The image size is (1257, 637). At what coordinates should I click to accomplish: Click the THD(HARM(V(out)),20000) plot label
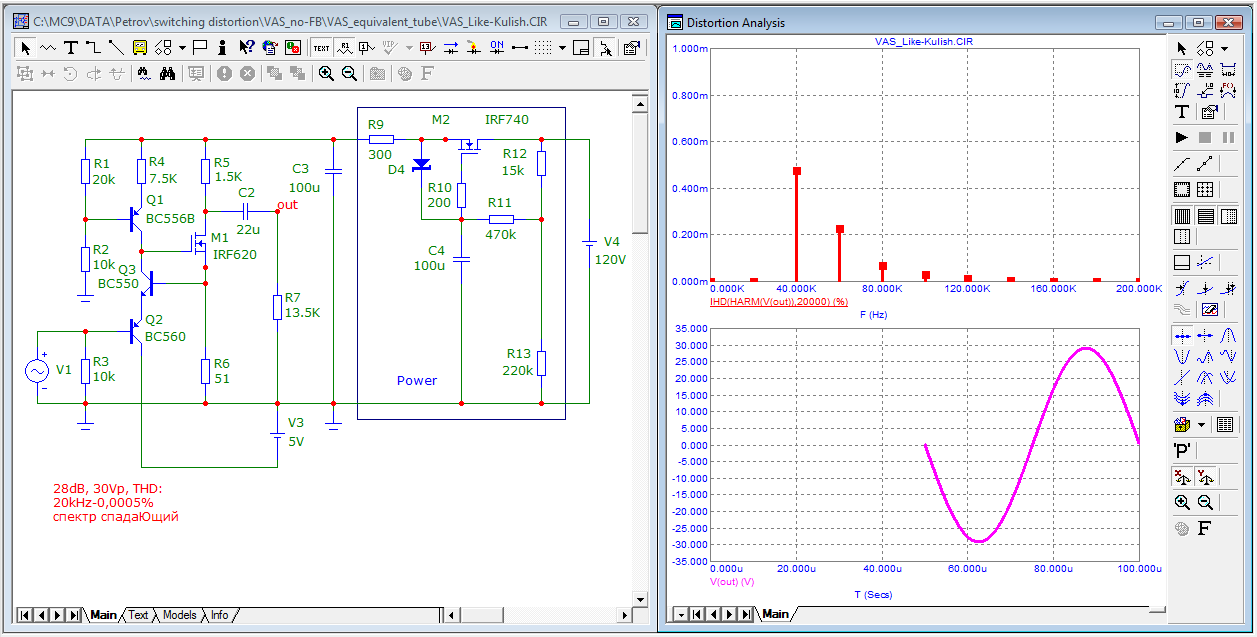(x=779, y=301)
